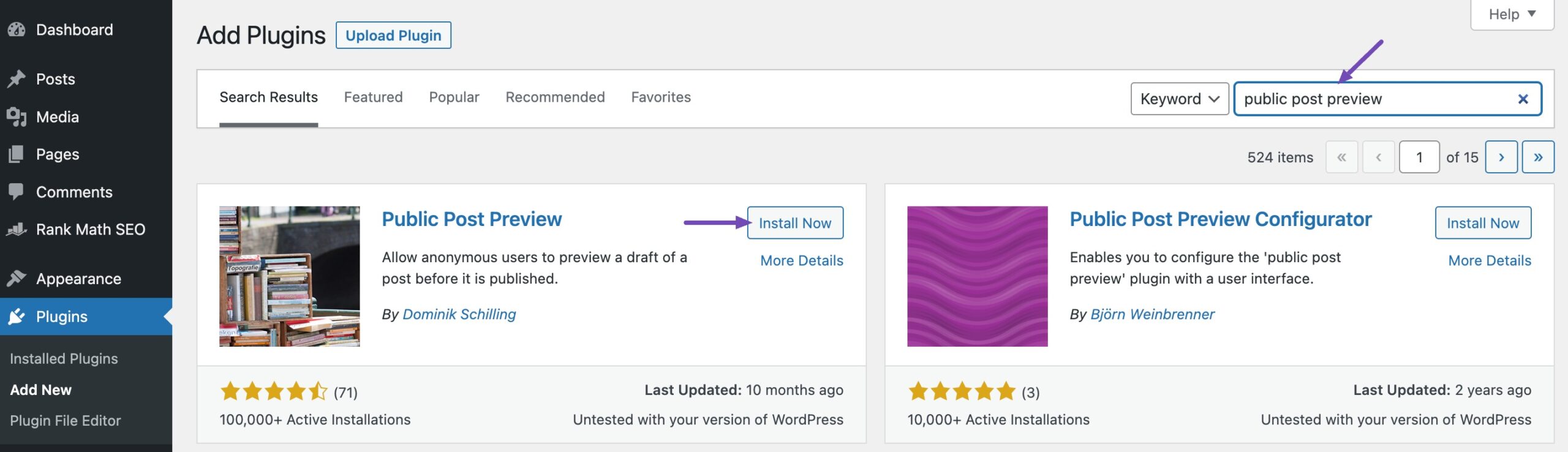Click 'of 15' pagination text
The height and width of the screenshot is (452, 1568).
tap(1462, 157)
